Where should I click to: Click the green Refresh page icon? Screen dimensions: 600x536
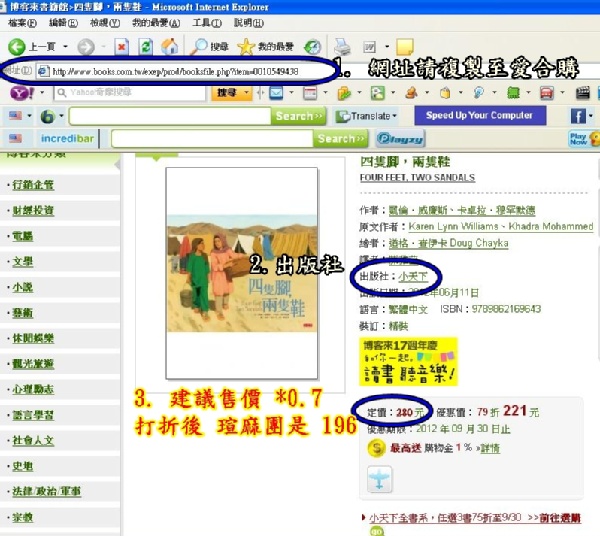tap(145, 46)
